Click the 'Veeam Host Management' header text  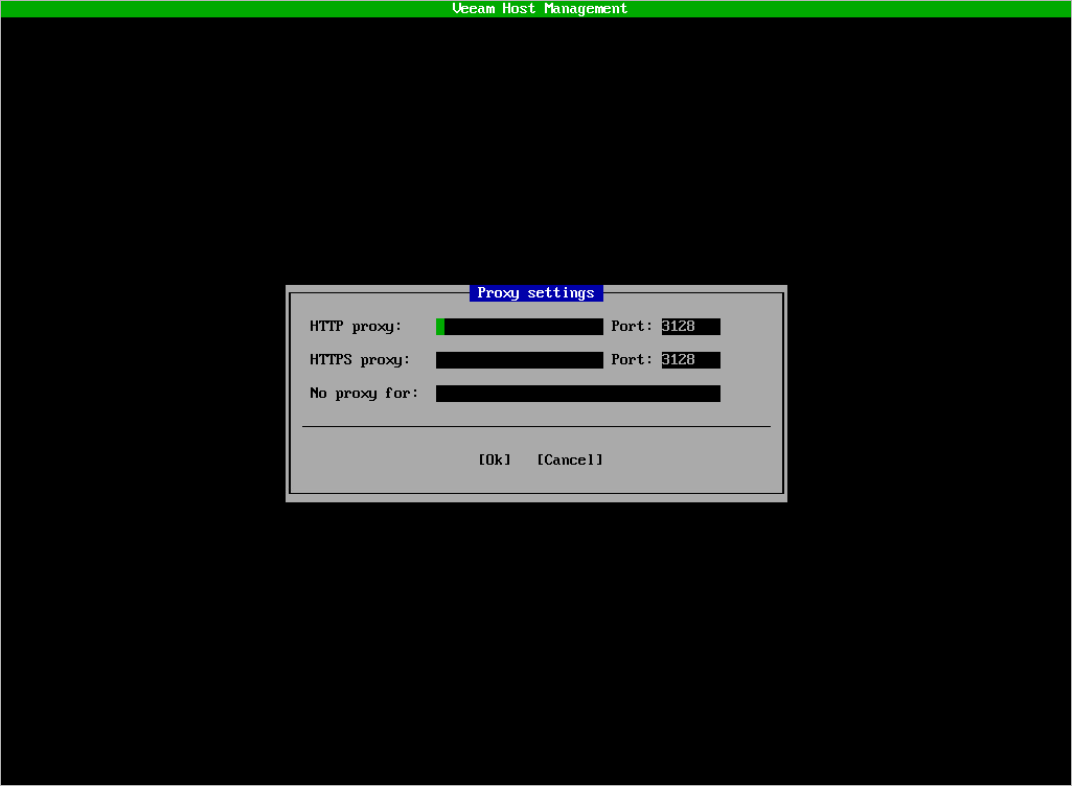[x=539, y=9]
